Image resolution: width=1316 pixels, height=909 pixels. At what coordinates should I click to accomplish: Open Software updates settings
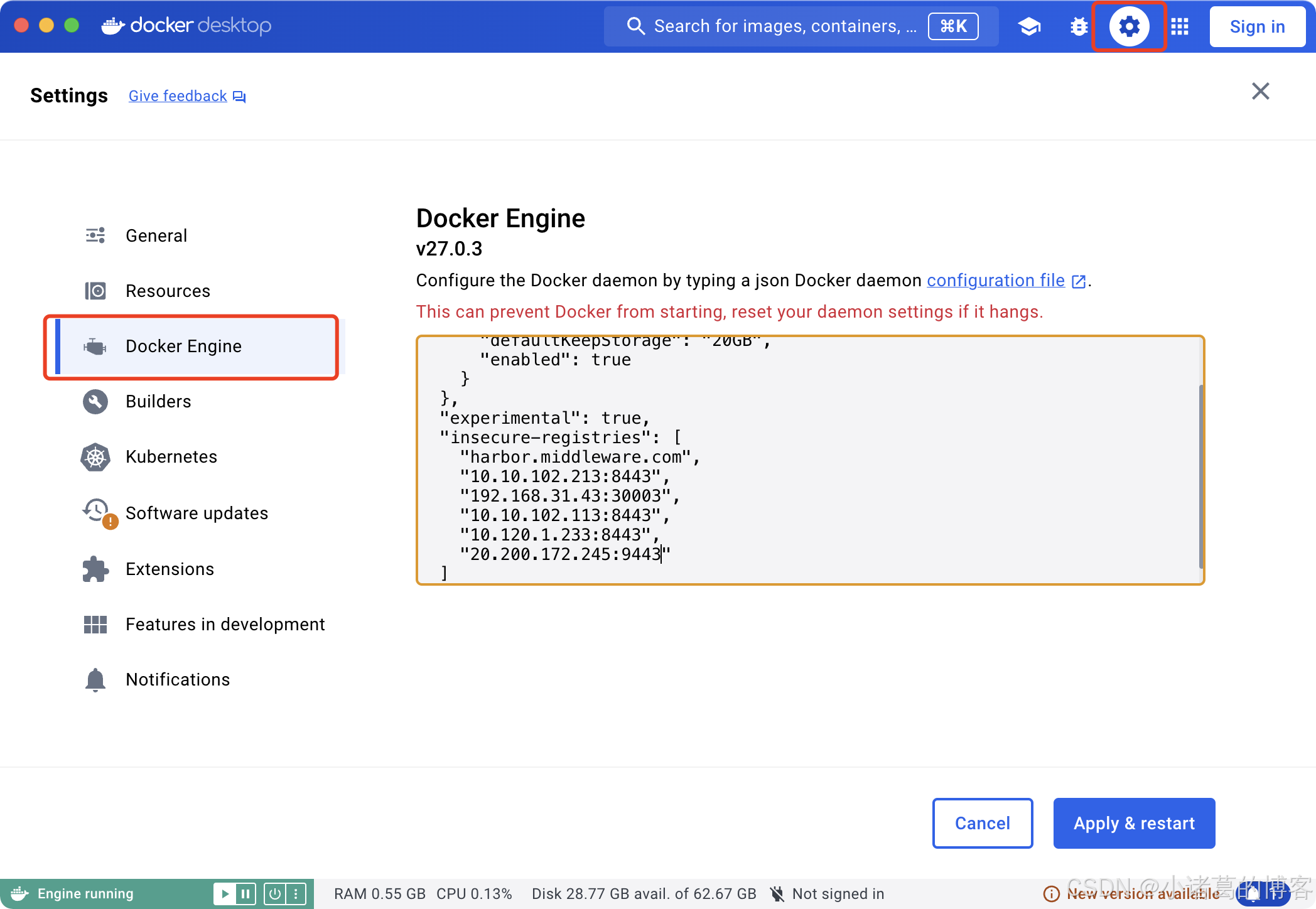click(x=197, y=514)
